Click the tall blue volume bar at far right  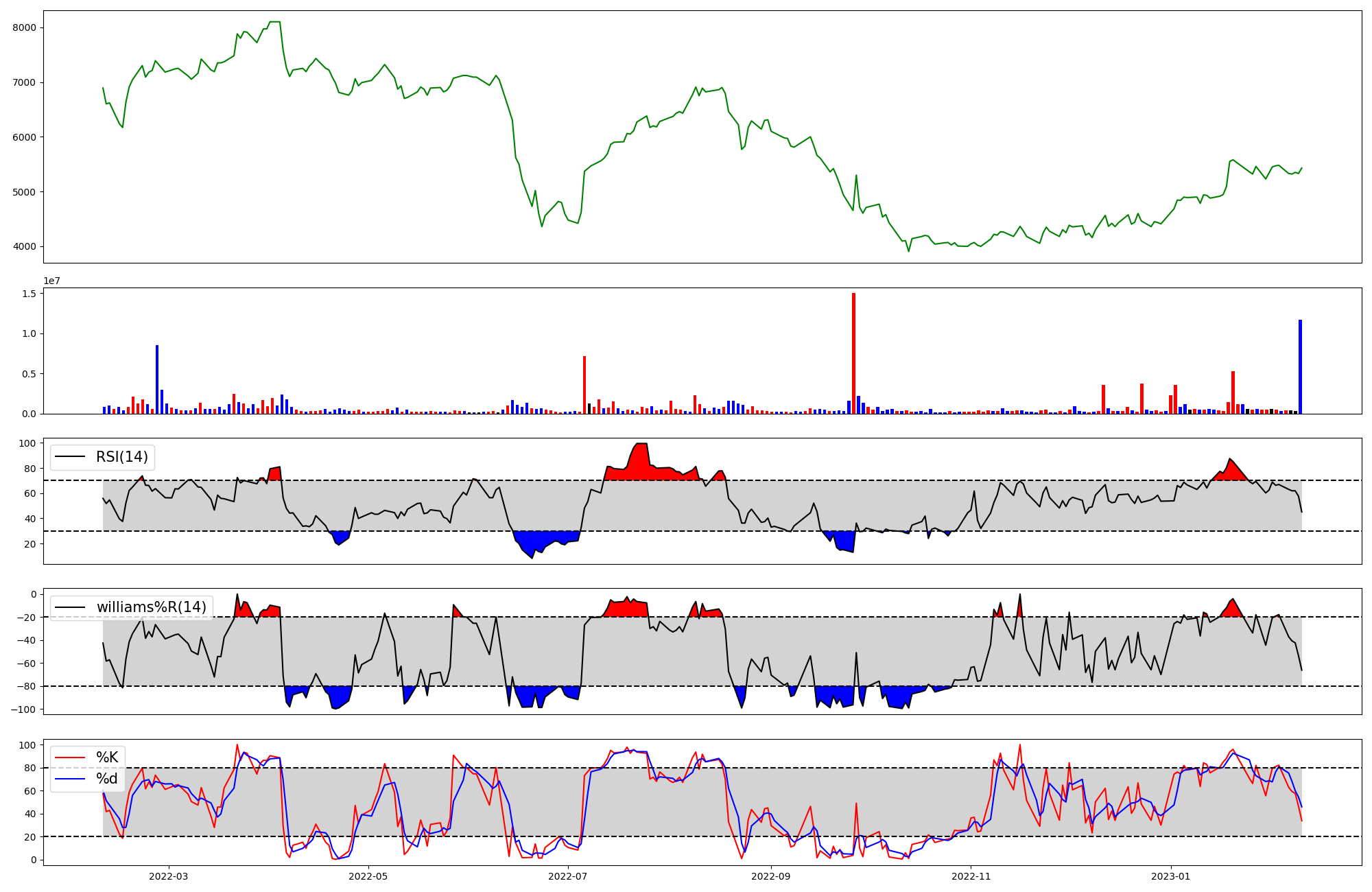[1300, 367]
